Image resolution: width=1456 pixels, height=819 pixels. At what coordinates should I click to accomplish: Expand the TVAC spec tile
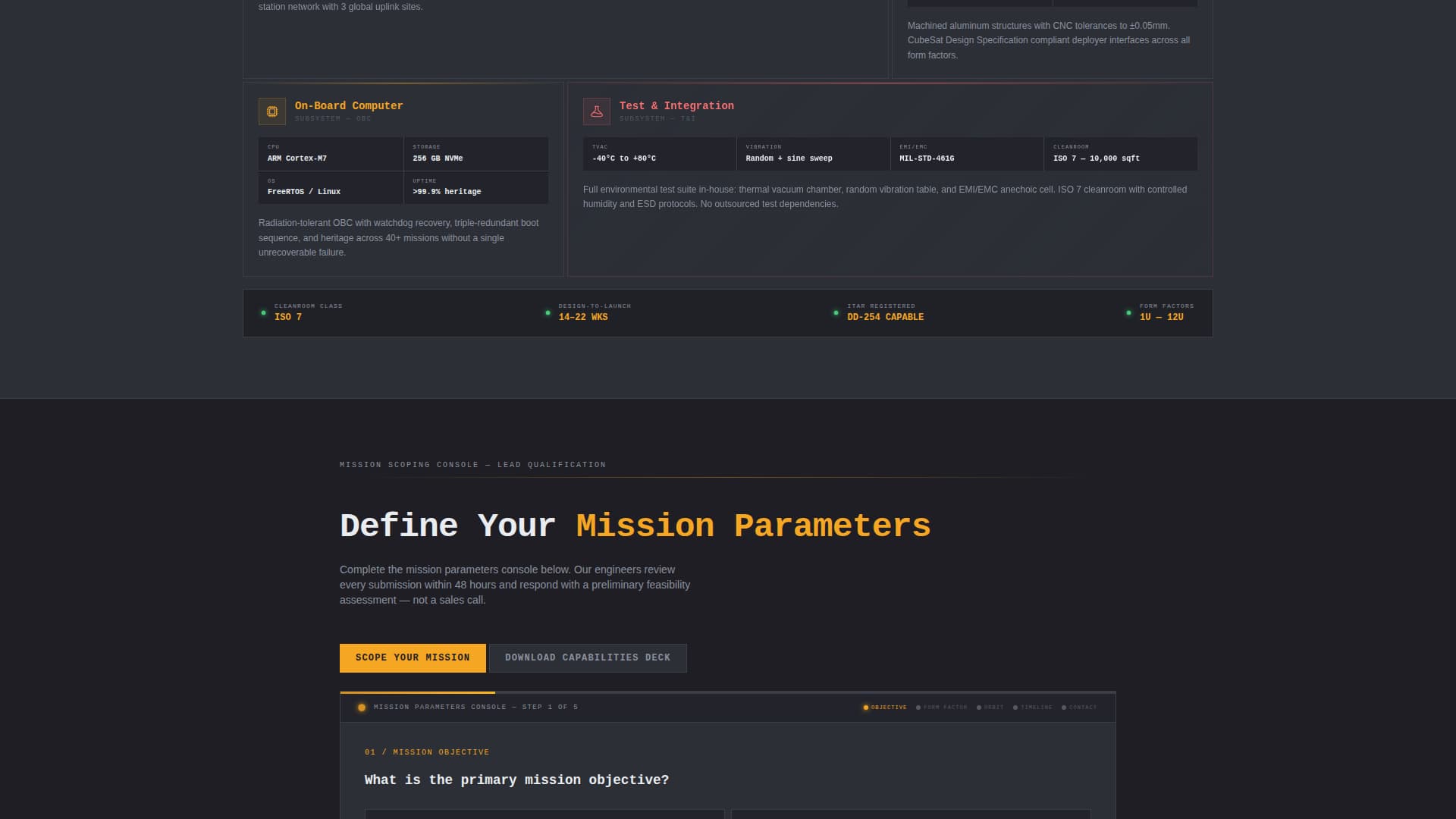(660, 154)
